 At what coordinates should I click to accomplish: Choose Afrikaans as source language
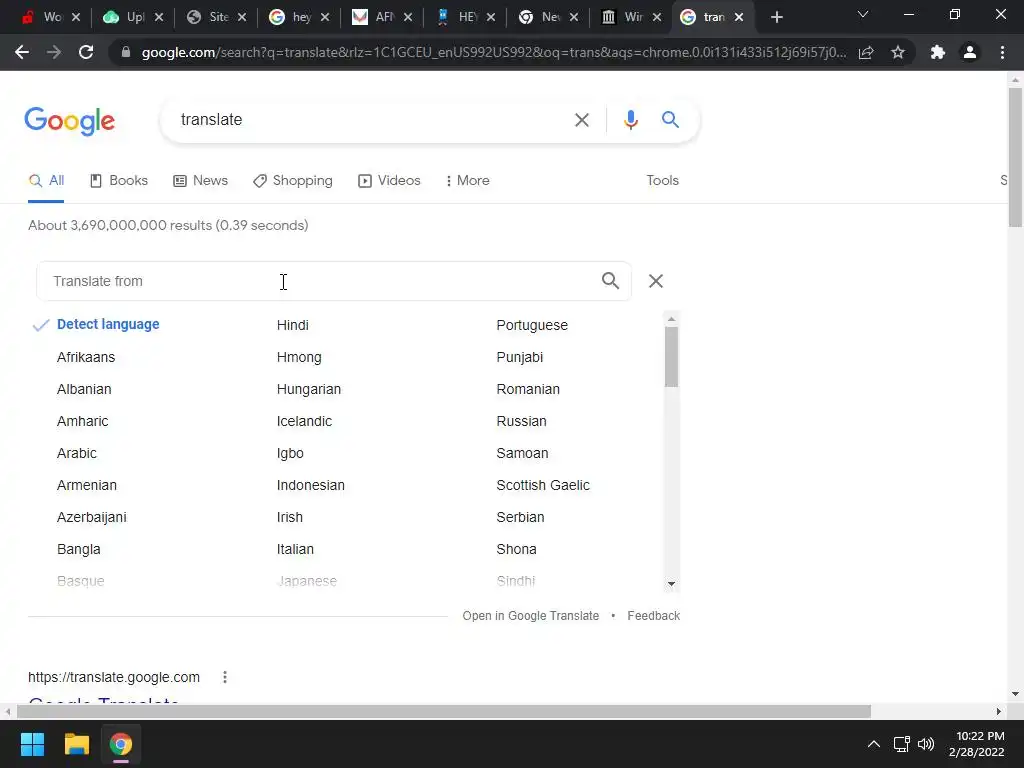(x=86, y=357)
